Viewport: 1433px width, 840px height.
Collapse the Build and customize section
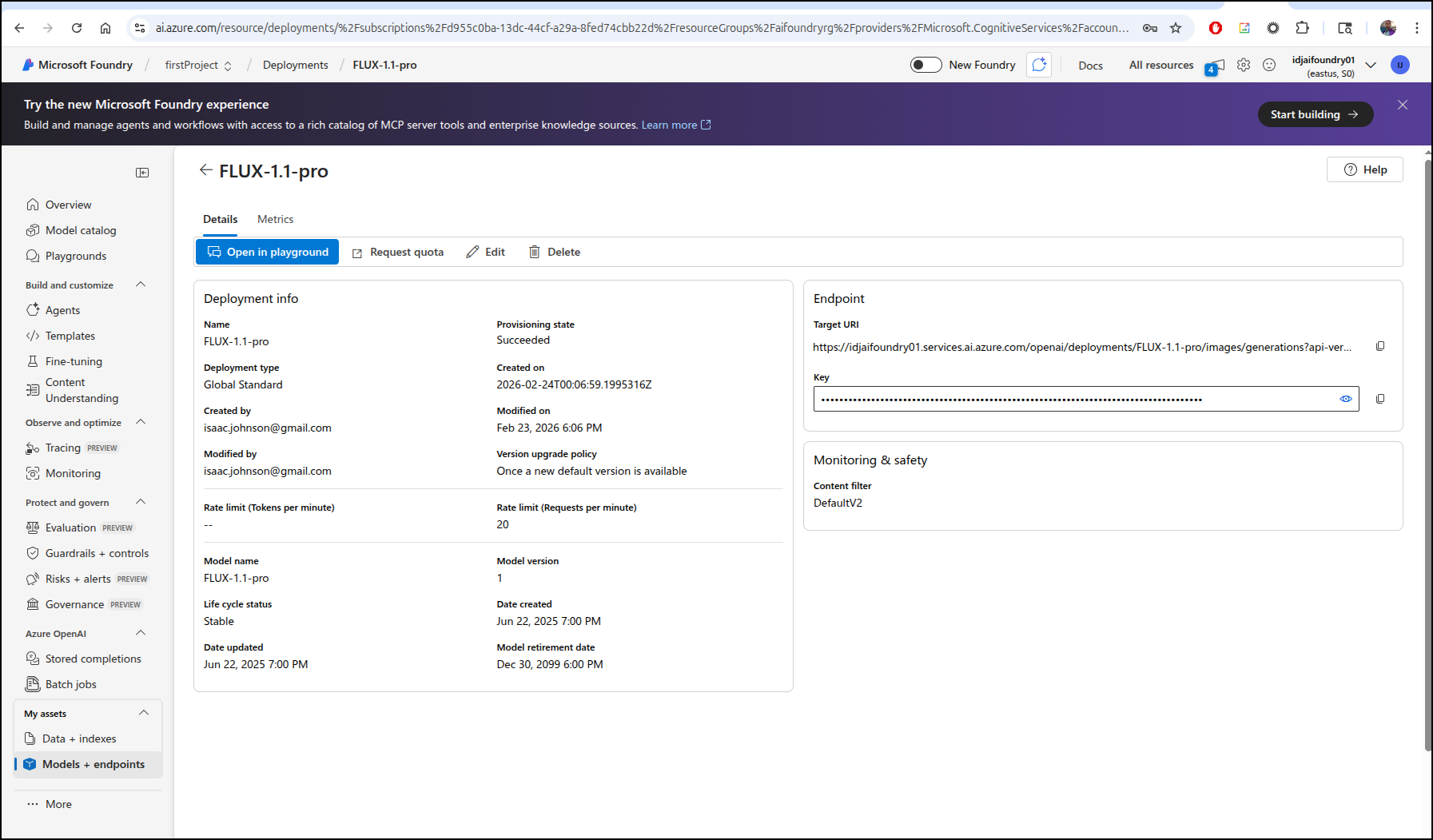pos(141,285)
